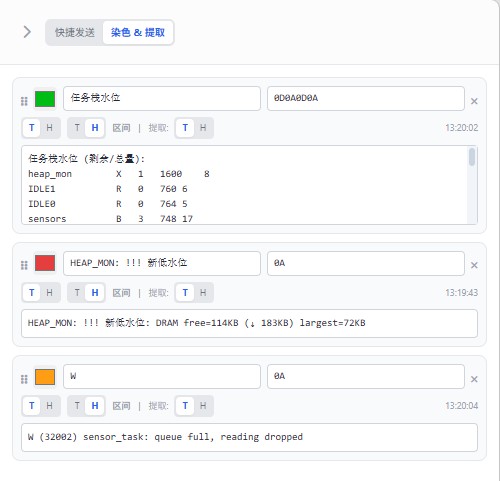Switch to the 快捷发送 tab
Viewport: 500px width, 481px height.
(75, 32)
